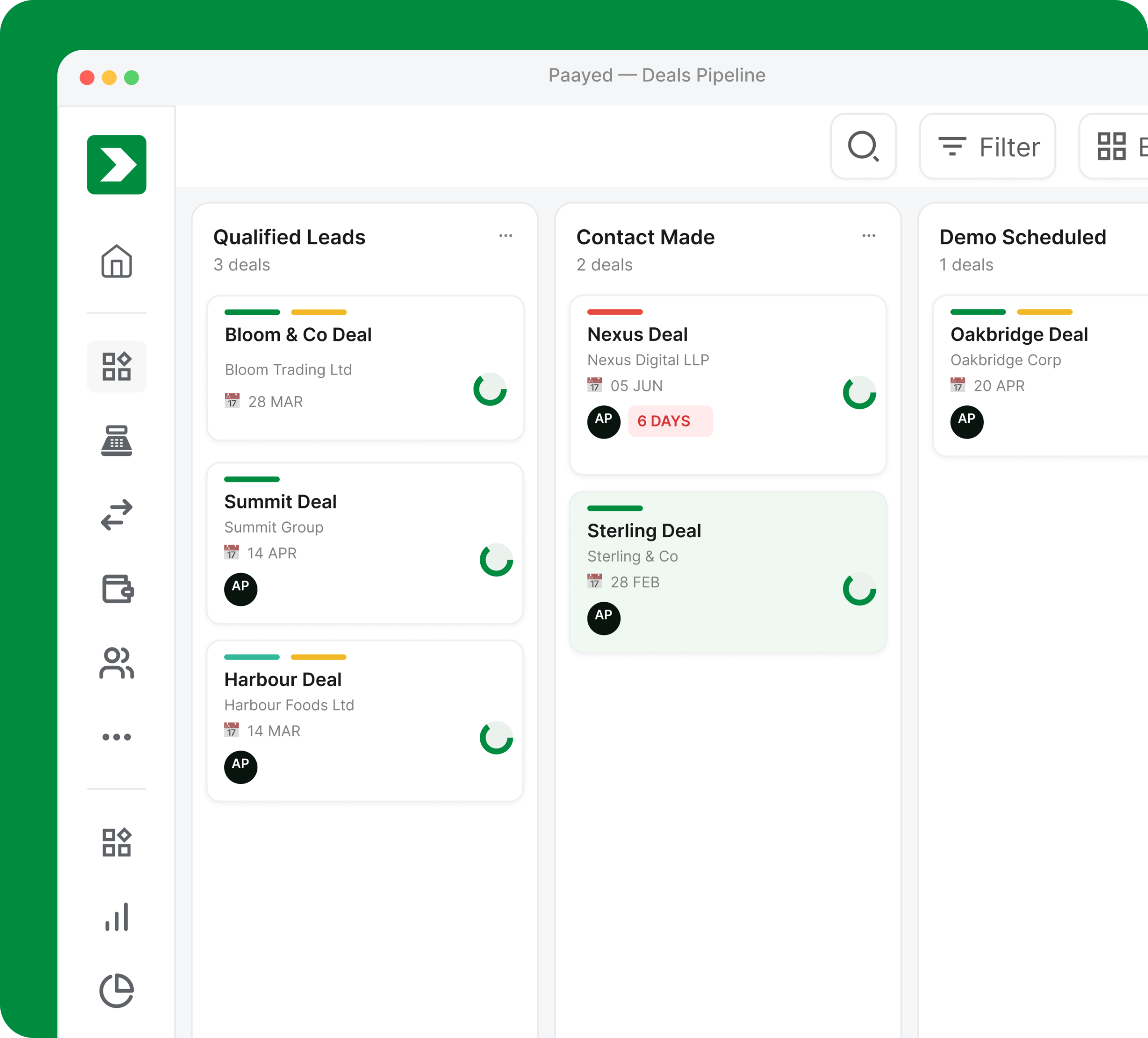Click AP avatar on Summit Deal

240,589
